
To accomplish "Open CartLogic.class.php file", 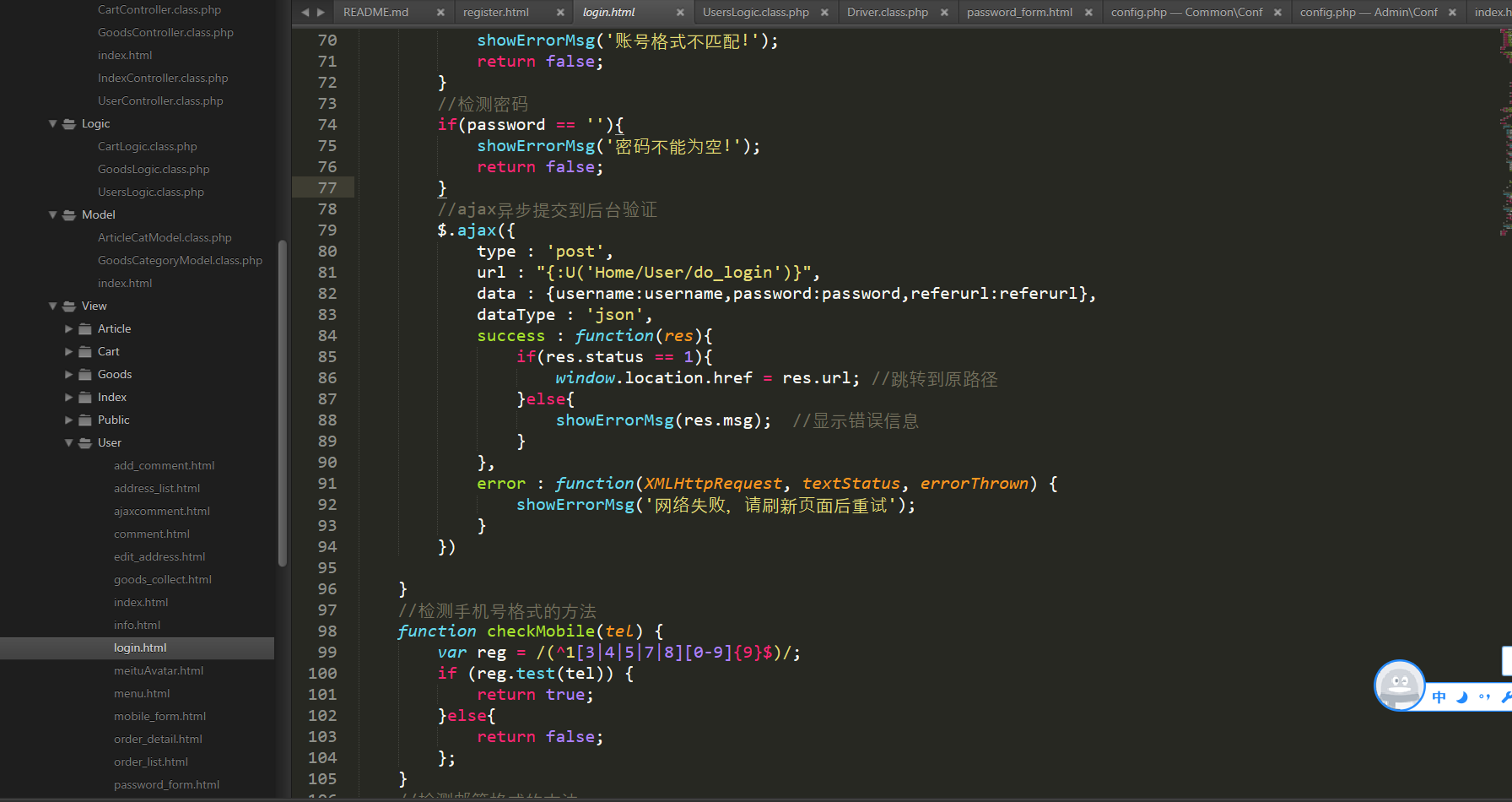I will tap(148, 146).
